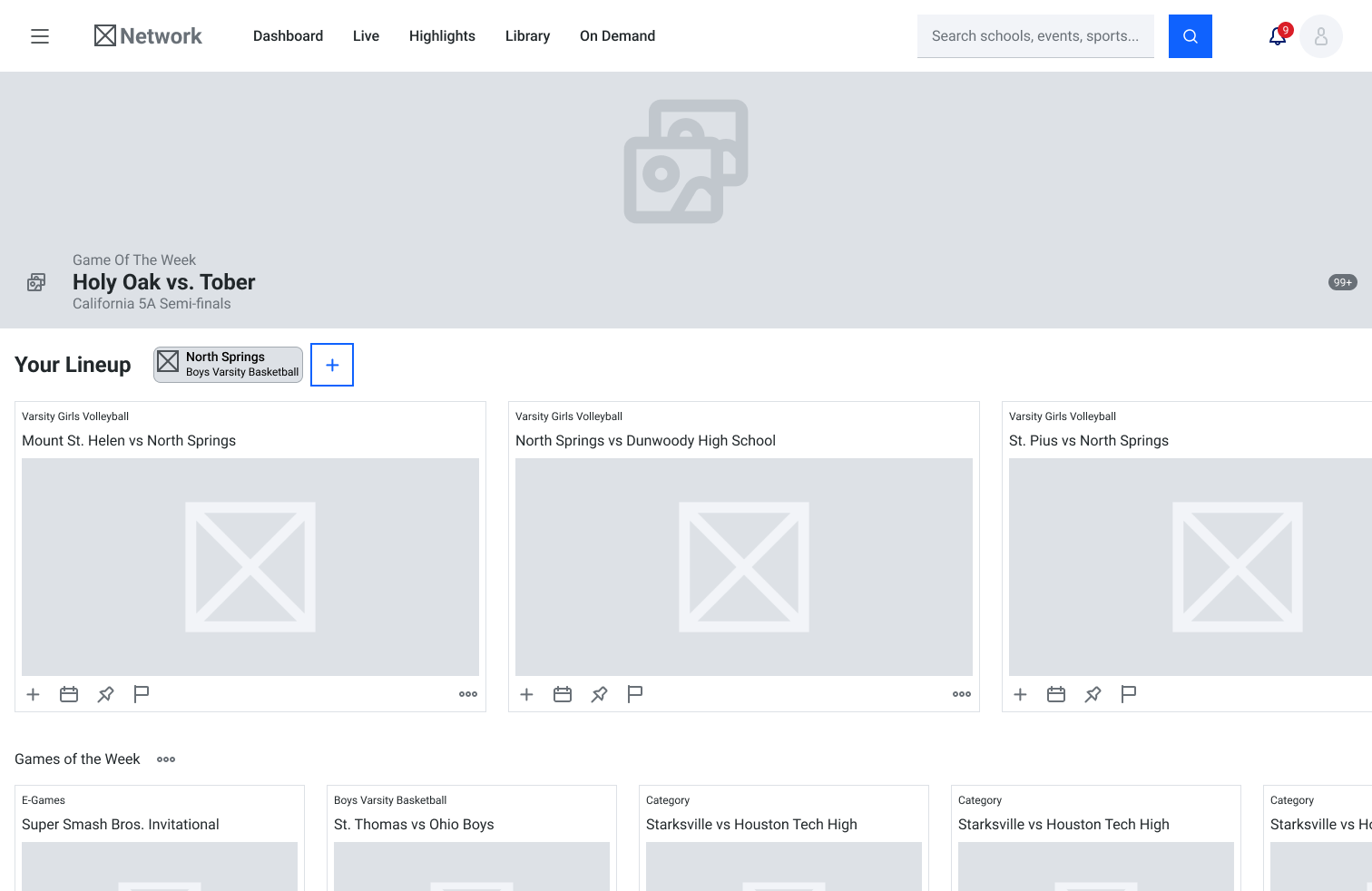Flag the North Springs vs Dunwoody card
1372x891 pixels.
pos(635,694)
